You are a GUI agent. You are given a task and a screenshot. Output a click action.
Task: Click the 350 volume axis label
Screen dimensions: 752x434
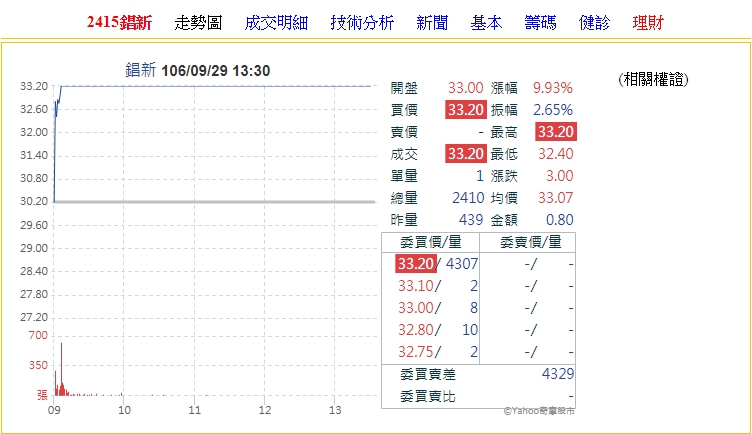click(38, 365)
